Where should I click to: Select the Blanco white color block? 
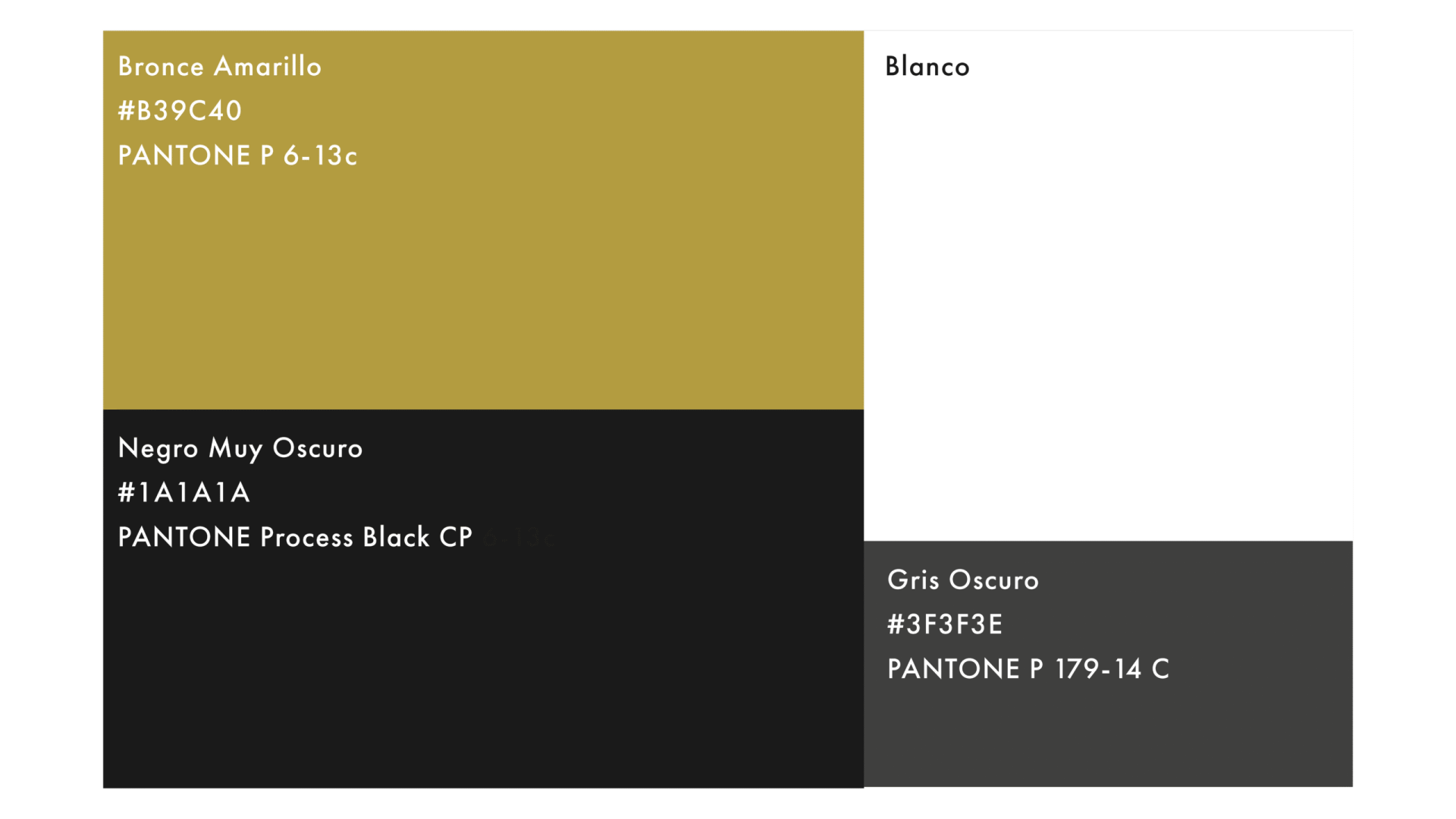coord(1108,286)
